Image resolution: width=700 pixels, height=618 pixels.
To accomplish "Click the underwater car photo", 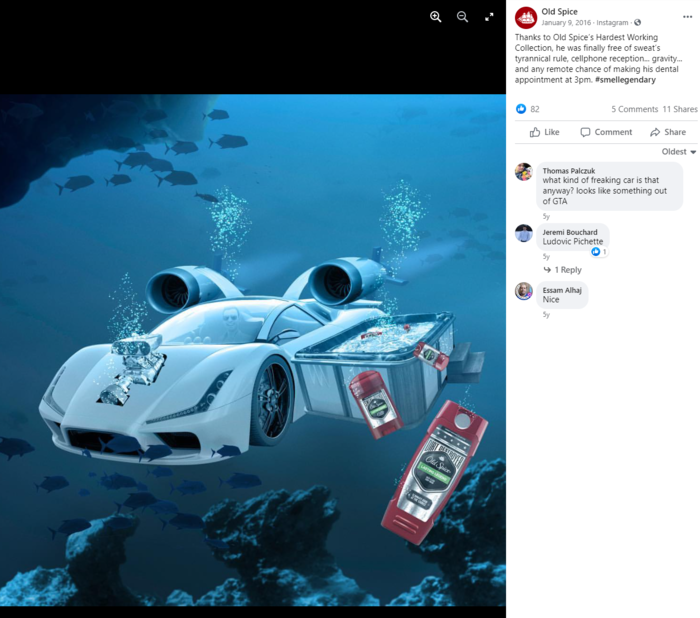I will 253,350.
